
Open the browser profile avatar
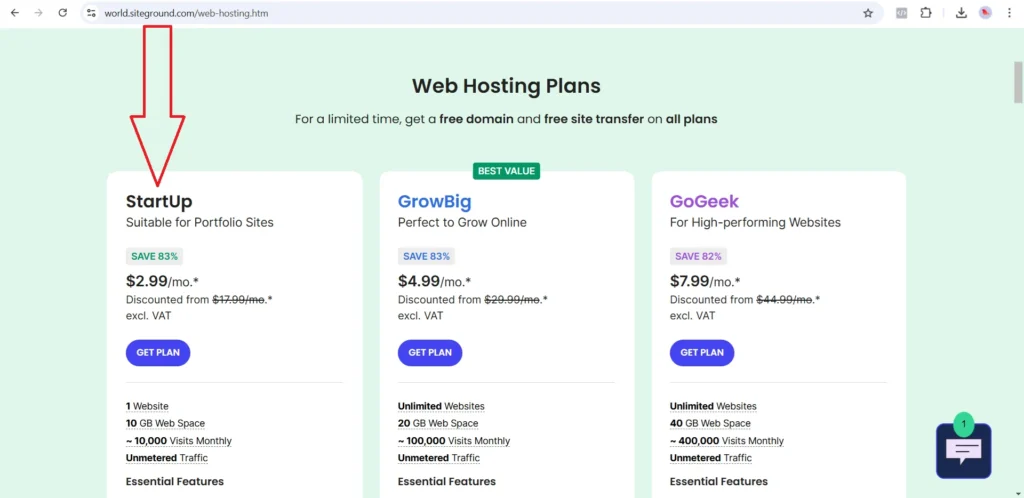point(985,13)
